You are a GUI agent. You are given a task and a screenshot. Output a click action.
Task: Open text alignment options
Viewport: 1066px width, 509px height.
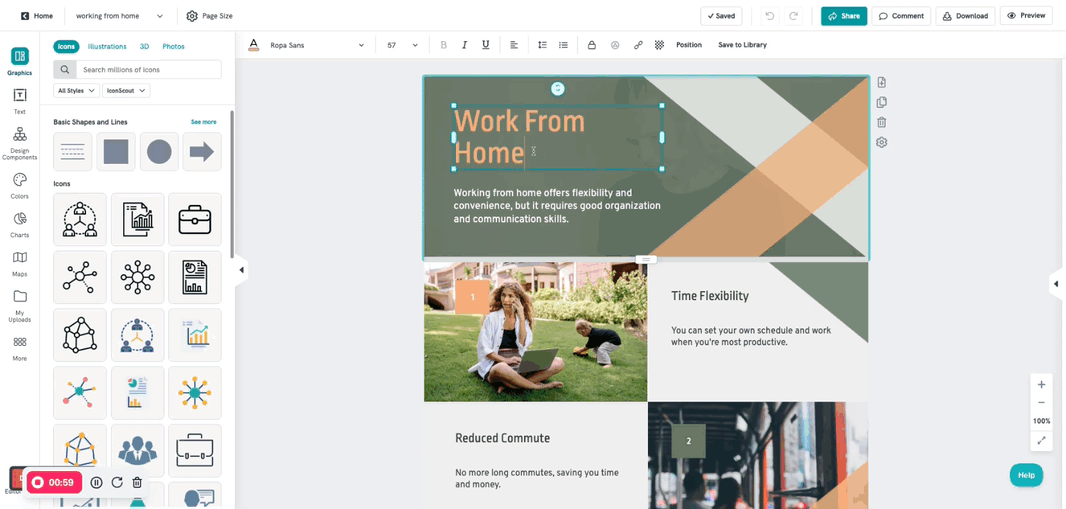pos(514,45)
